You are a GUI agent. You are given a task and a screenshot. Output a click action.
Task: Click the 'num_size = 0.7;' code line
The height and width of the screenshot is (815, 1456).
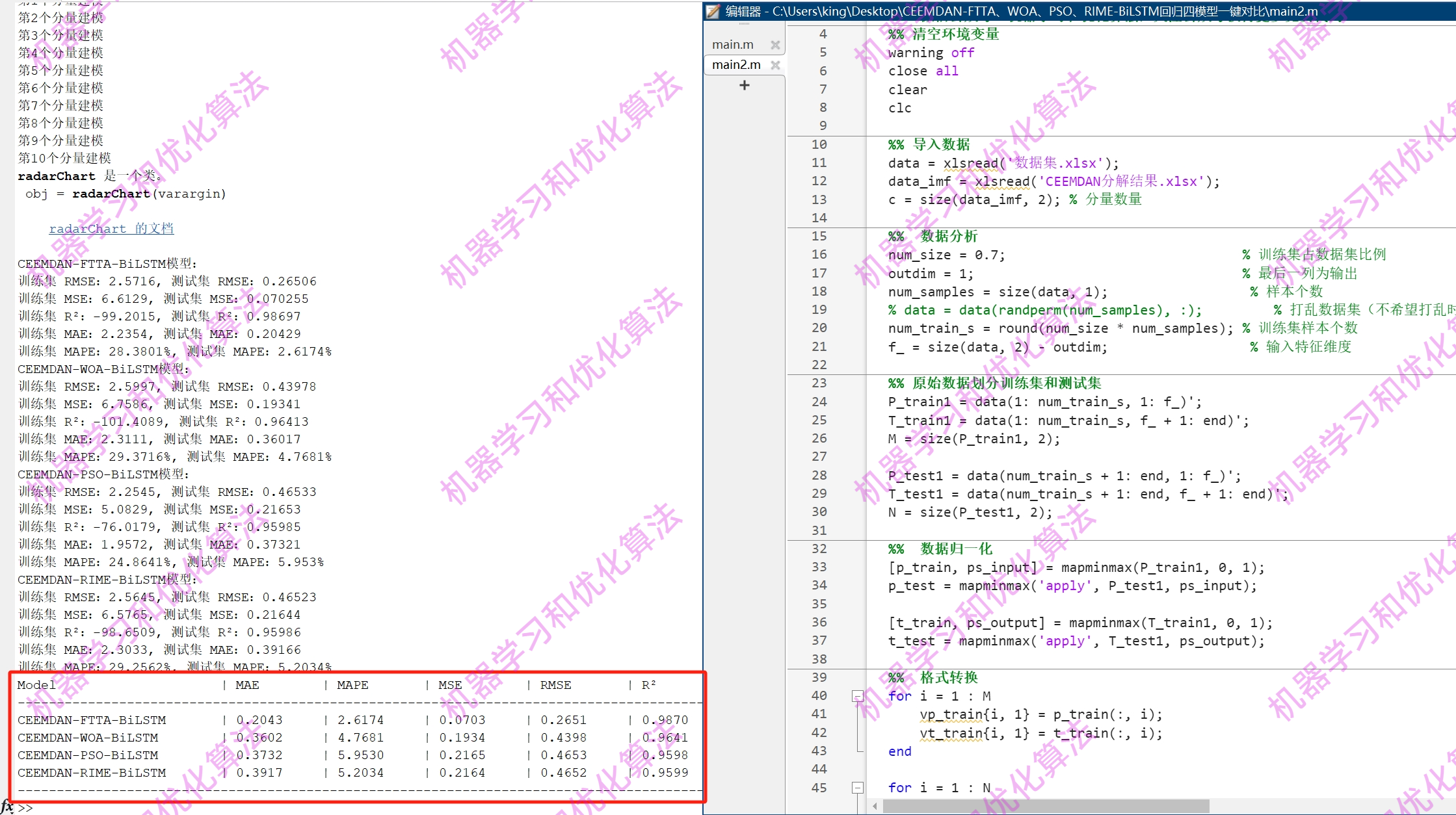[x=946, y=255]
